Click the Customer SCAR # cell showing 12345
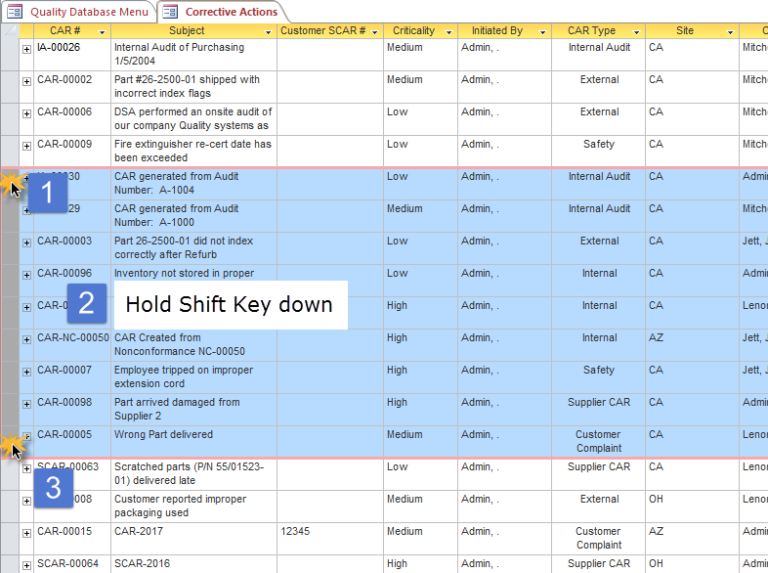Image resolution: width=768 pixels, height=573 pixels. [x=329, y=532]
